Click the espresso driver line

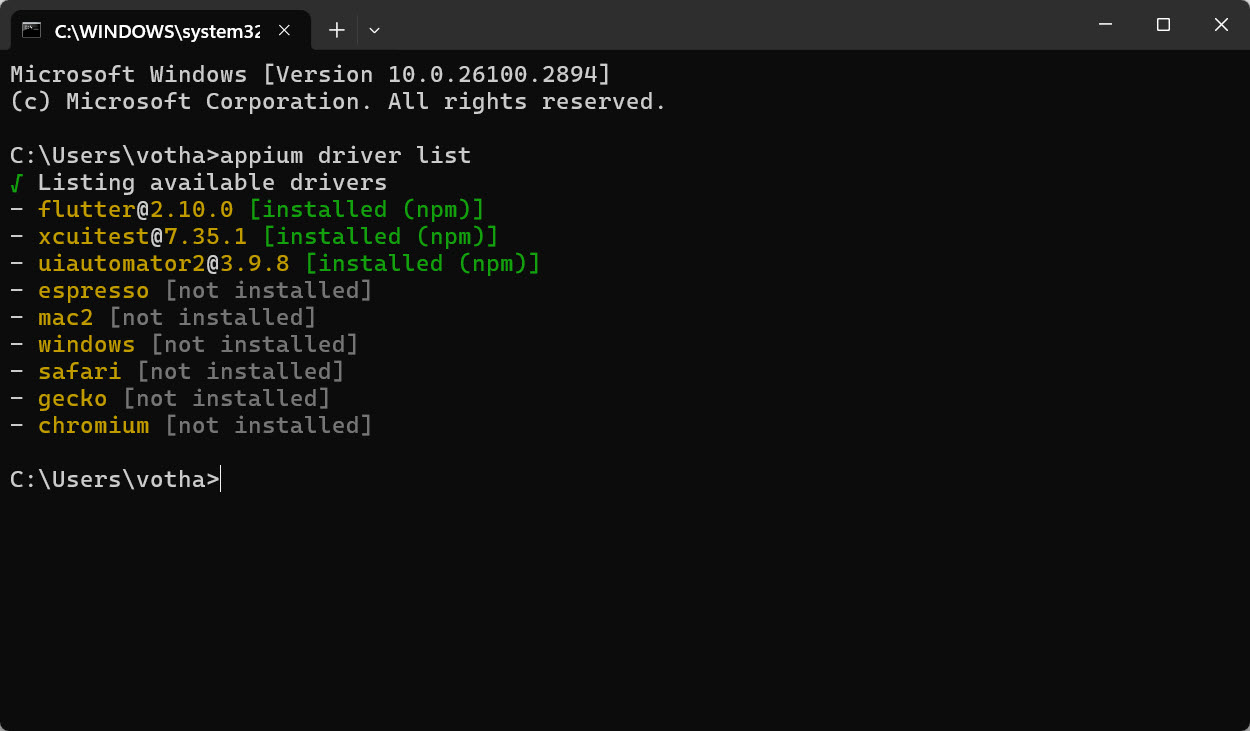pyautogui.click(x=191, y=291)
